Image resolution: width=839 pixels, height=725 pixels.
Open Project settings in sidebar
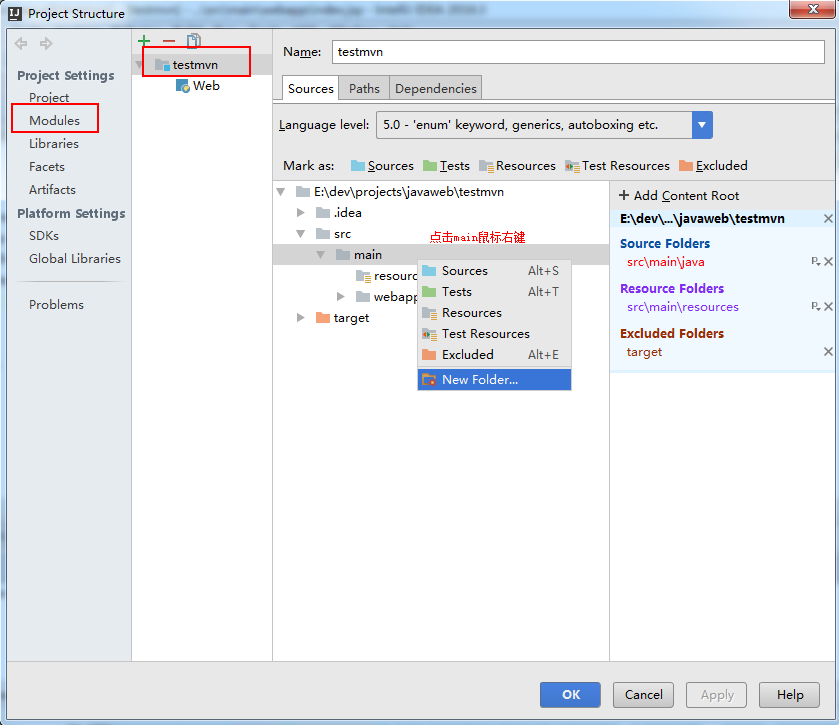point(49,97)
